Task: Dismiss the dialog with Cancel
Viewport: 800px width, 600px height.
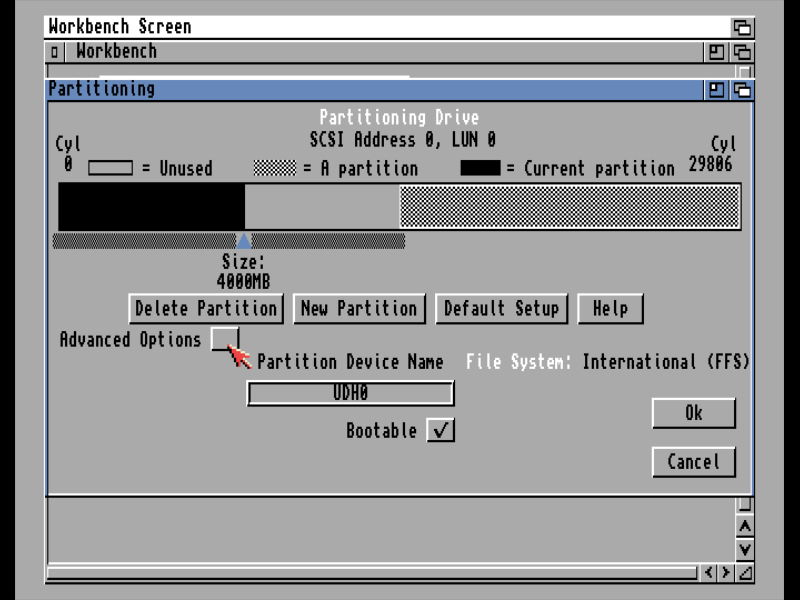Action: point(693,461)
